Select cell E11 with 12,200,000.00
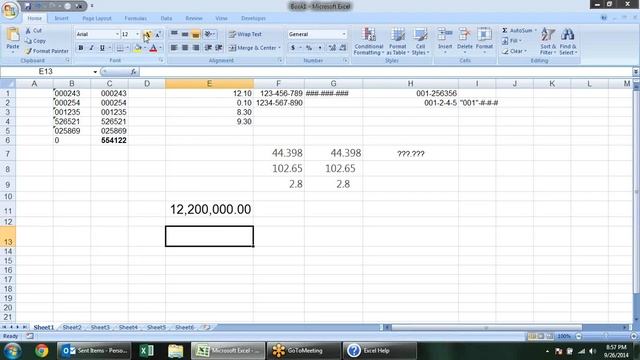Image resolution: width=640 pixels, height=360 pixels. [x=209, y=210]
